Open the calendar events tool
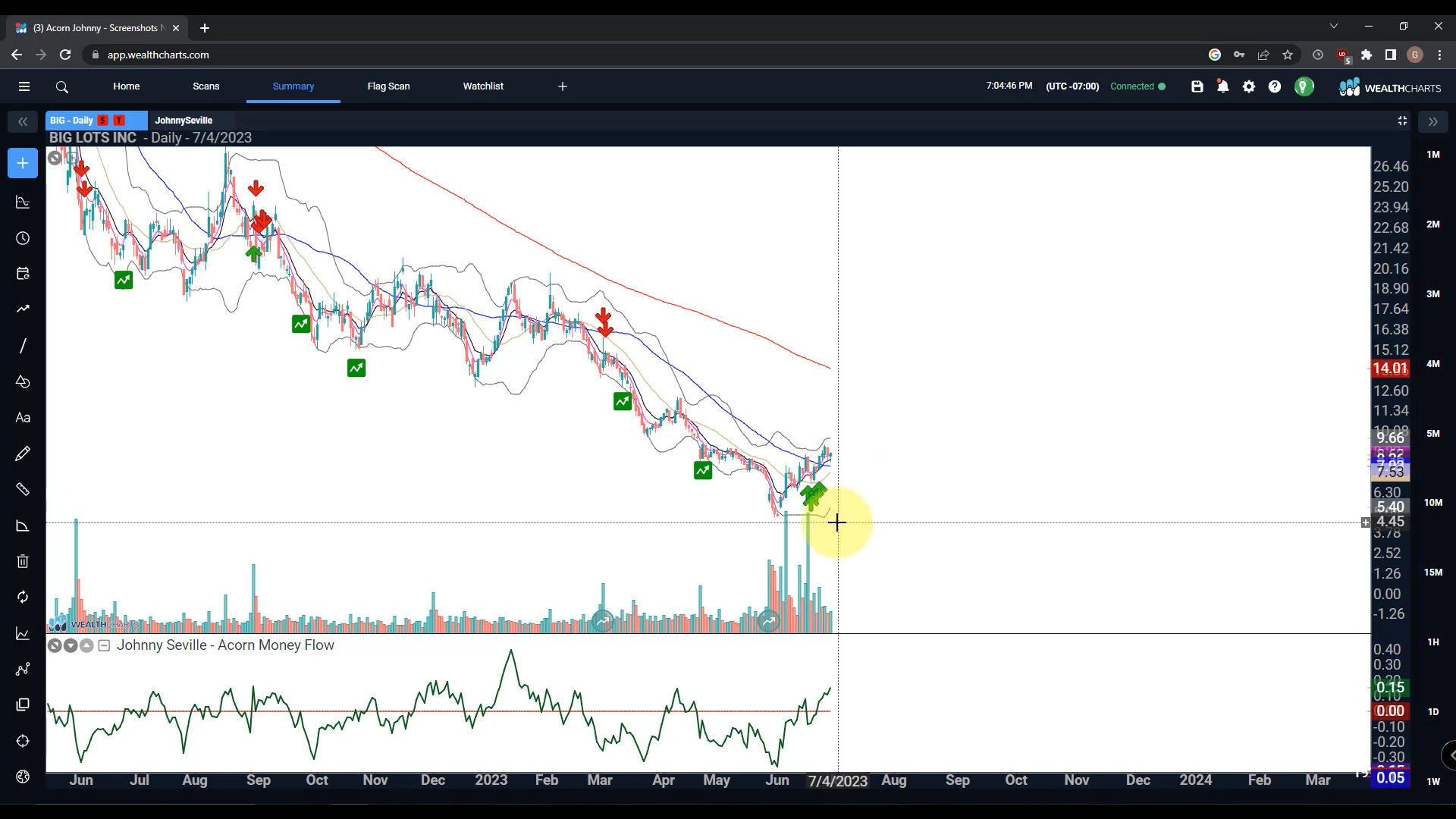1456x819 pixels. (23, 274)
